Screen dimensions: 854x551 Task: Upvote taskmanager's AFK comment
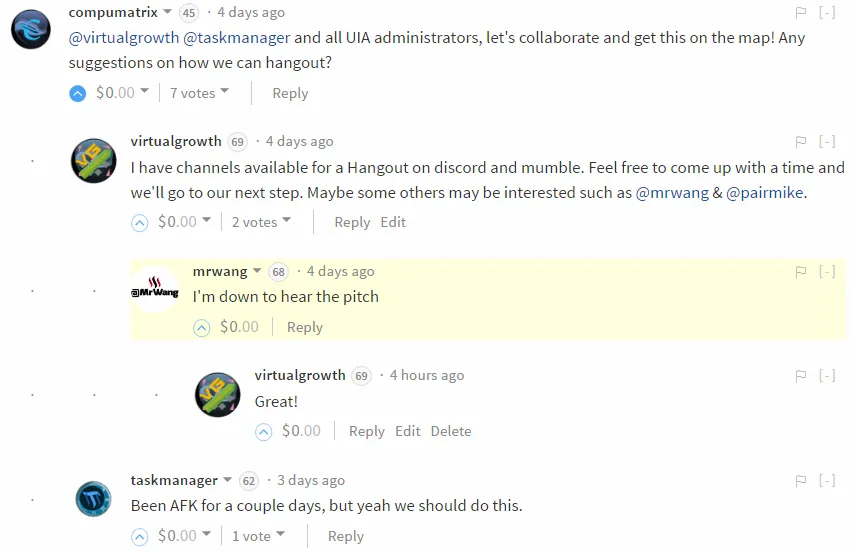[139, 537]
